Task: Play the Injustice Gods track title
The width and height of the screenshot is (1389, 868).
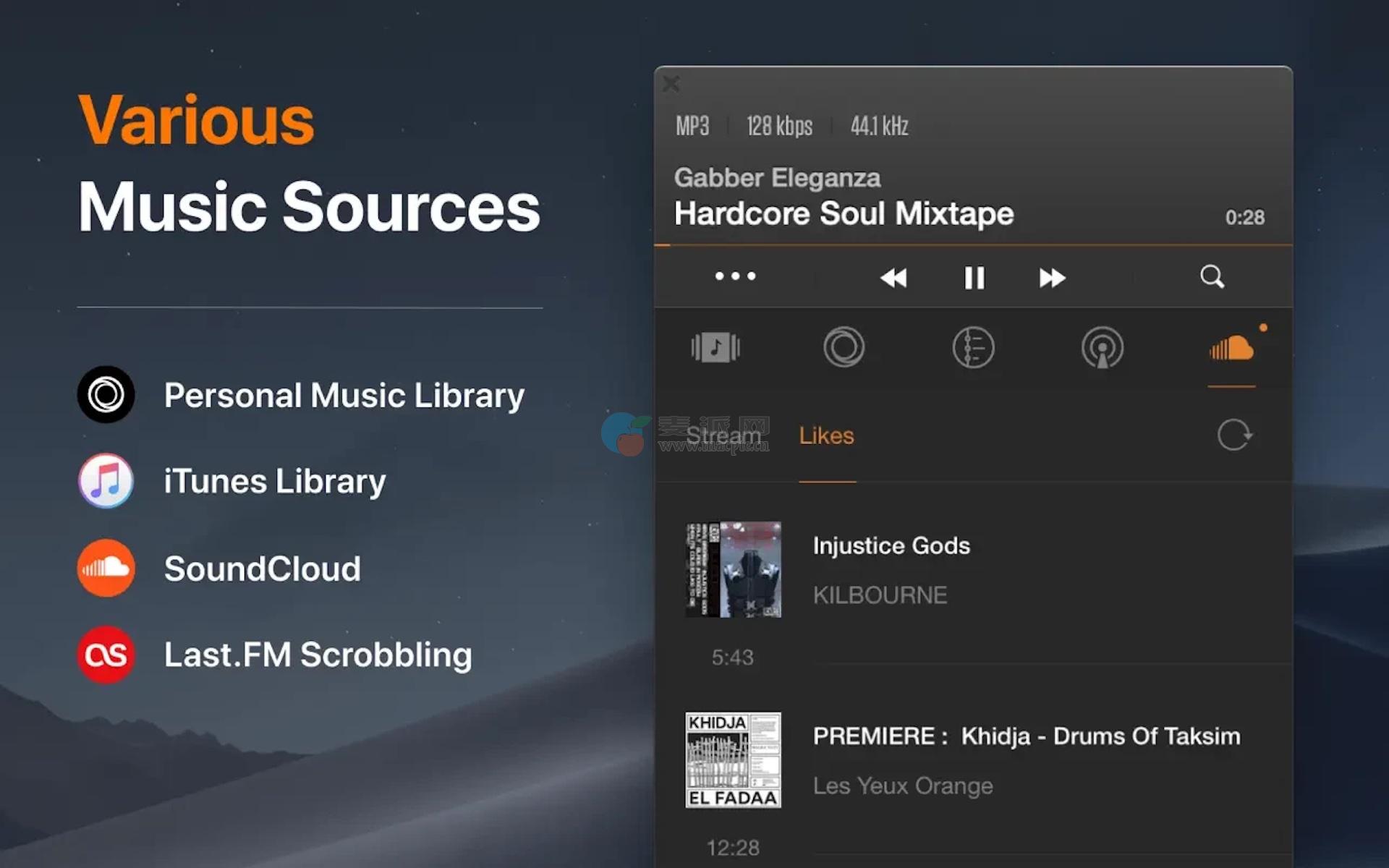Action: 891,545
